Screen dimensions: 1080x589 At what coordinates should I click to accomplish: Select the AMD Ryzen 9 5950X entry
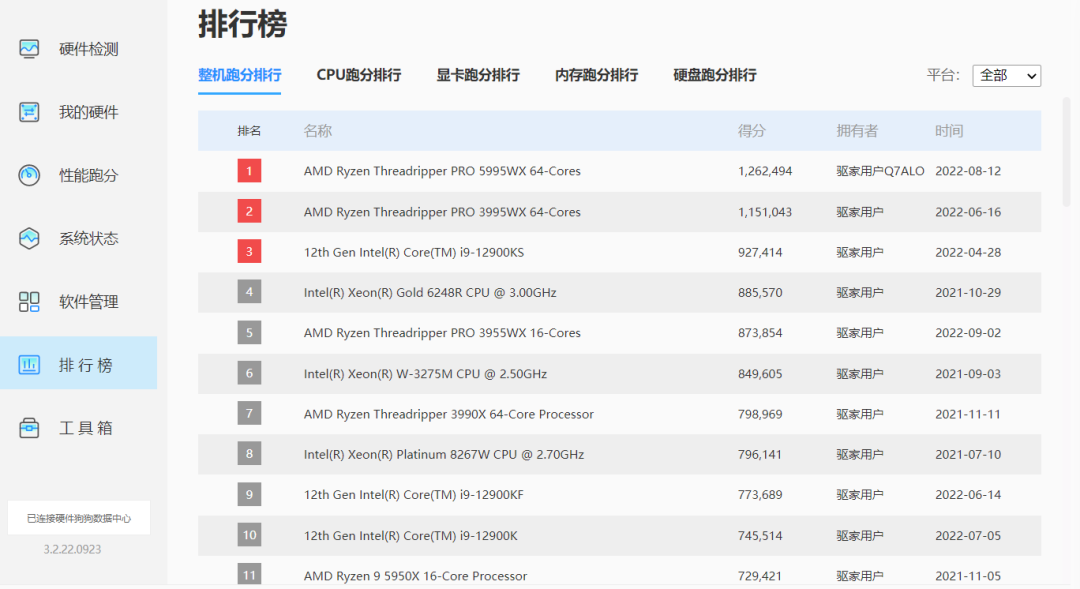point(415,576)
